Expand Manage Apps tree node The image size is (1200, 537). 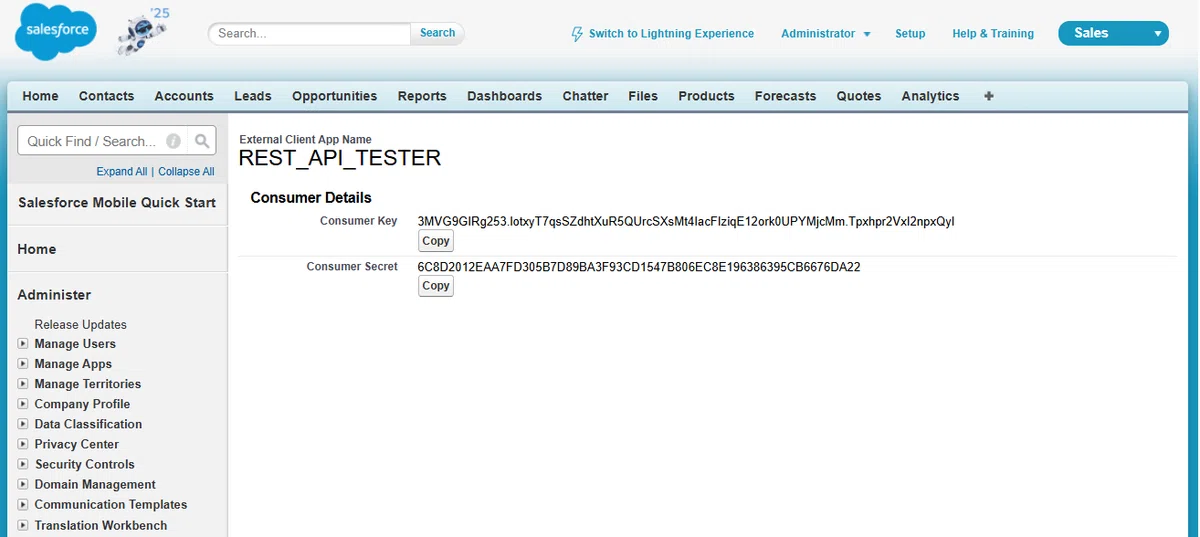[x=23, y=364]
